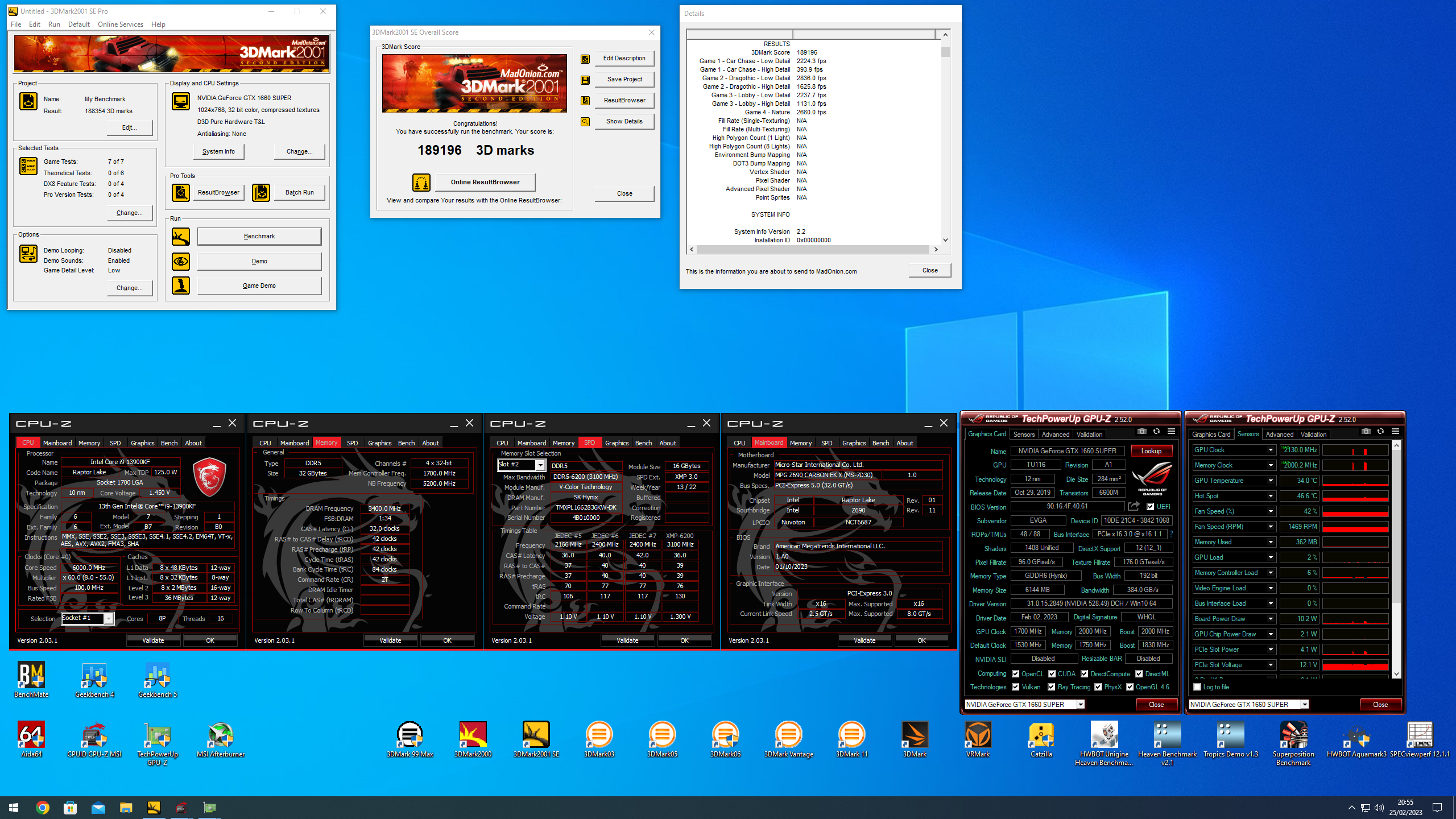Toggle CUDA checkbox in GPU-Z
1456x819 pixels.
pos(1052,673)
